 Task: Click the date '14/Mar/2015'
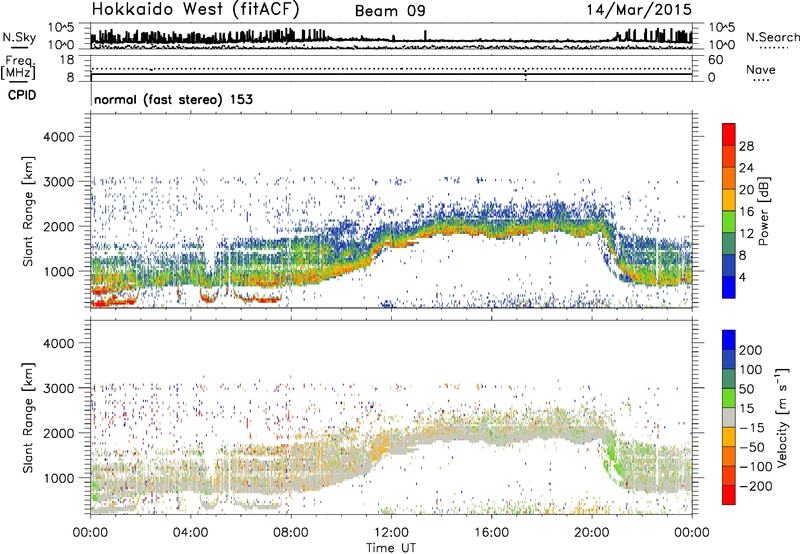639,9
